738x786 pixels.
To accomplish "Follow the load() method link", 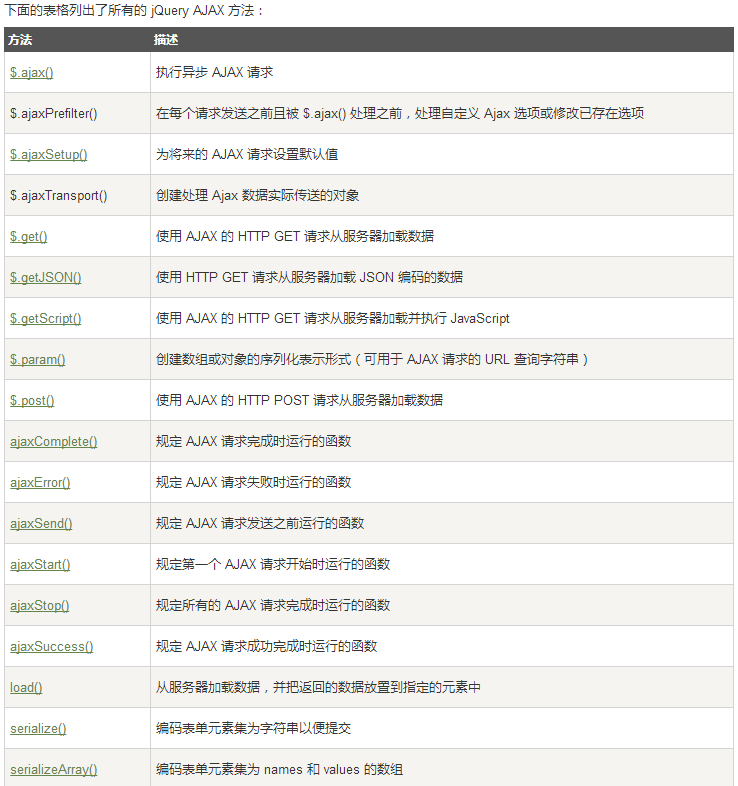I will coord(26,688).
